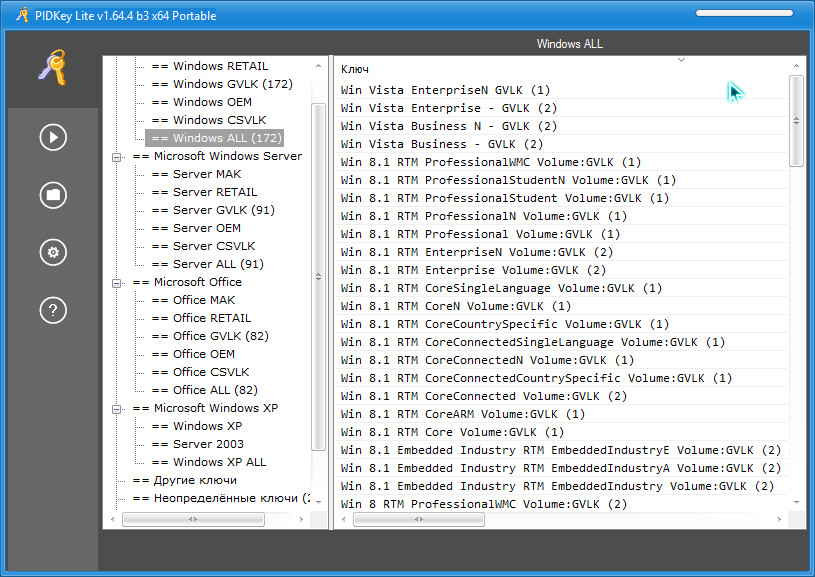Select the Другие ключи tree item
This screenshot has width=815, height=577.
click(185, 480)
